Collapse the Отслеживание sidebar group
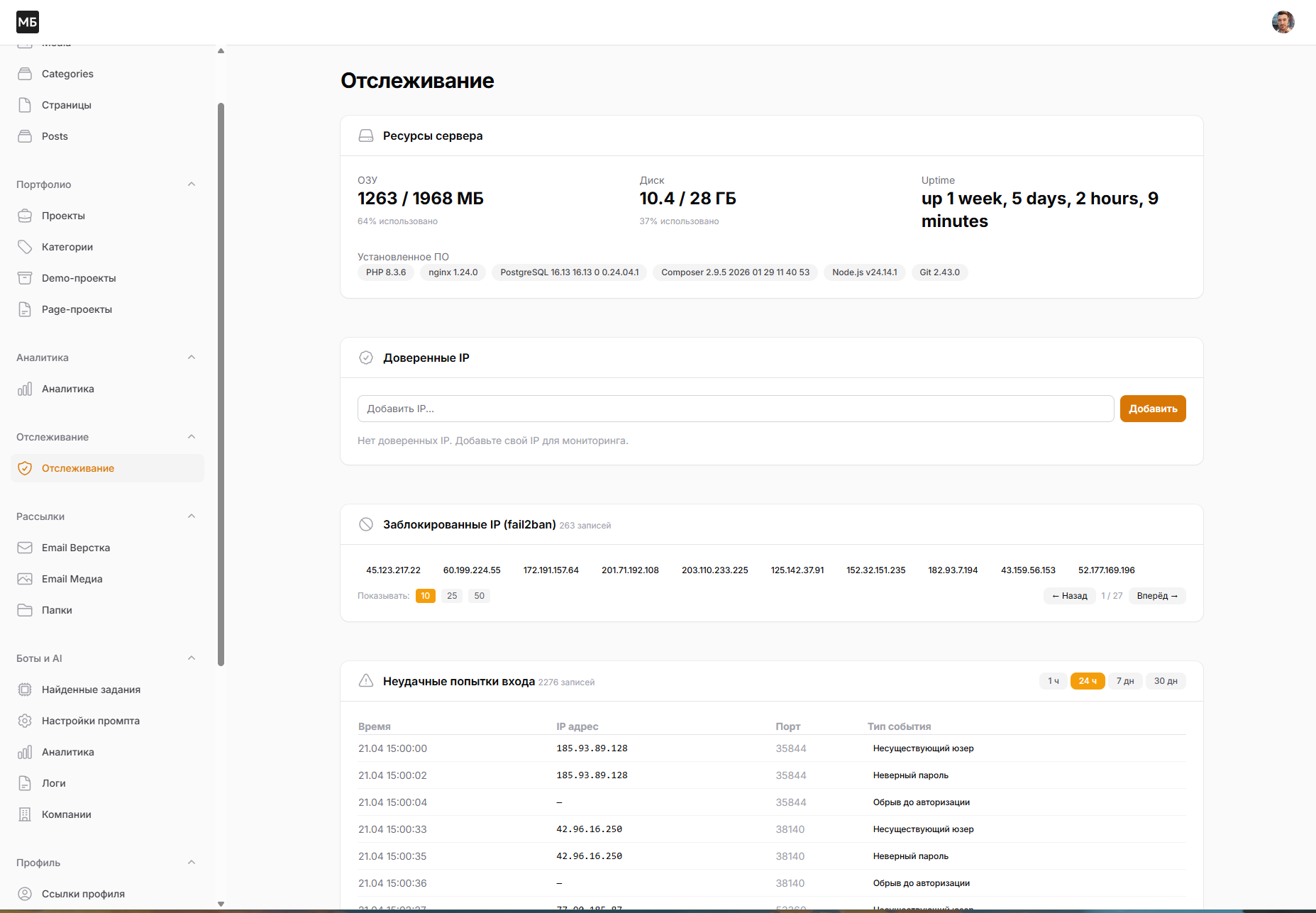This screenshot has width=1316, height=913. [x=192, y=437]
